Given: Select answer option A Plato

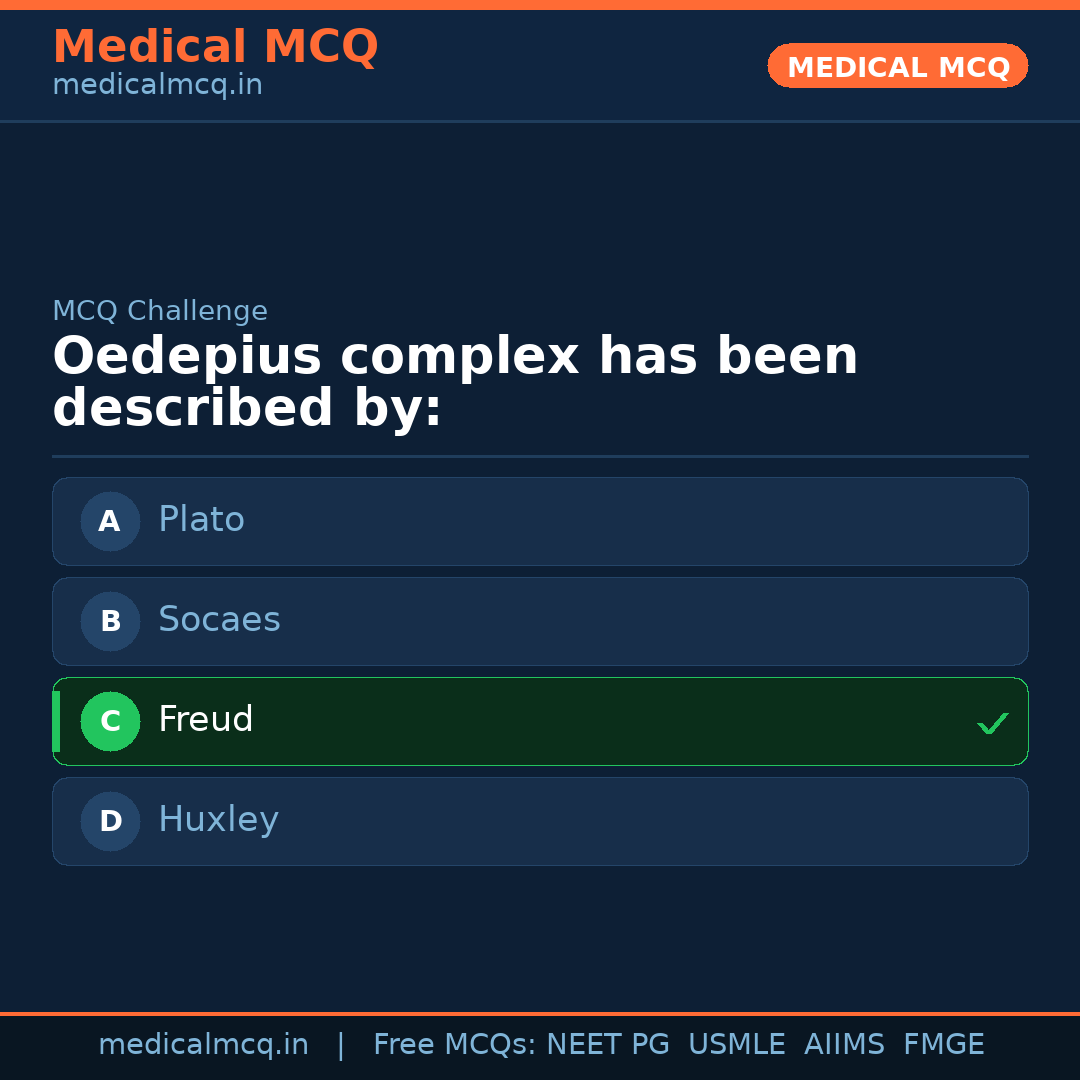Looking at the screenshot, I should point(540,521).
